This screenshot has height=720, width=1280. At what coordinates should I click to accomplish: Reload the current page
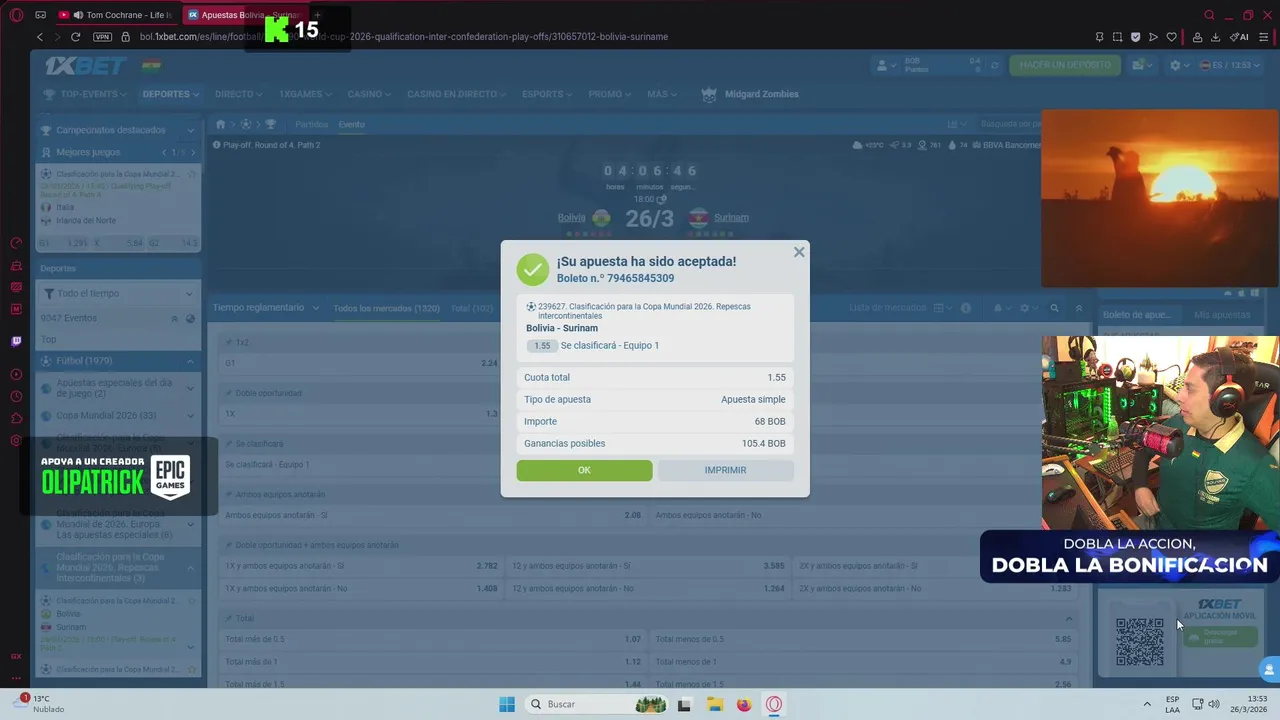(75, 37)
